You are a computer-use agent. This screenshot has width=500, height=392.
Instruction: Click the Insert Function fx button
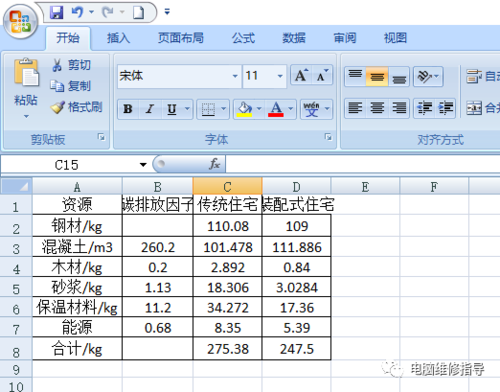[214, 164]
